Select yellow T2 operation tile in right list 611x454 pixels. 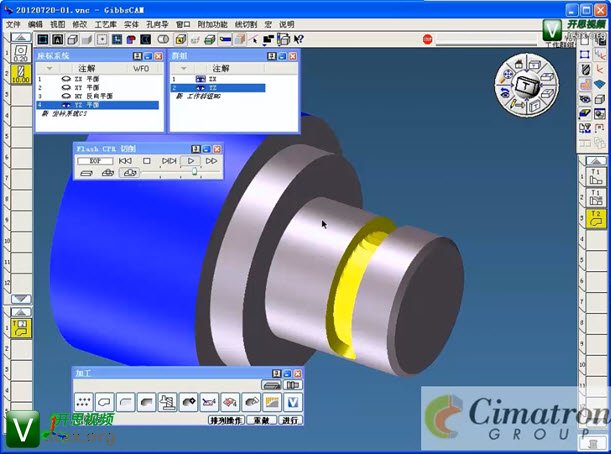(596, 219)
